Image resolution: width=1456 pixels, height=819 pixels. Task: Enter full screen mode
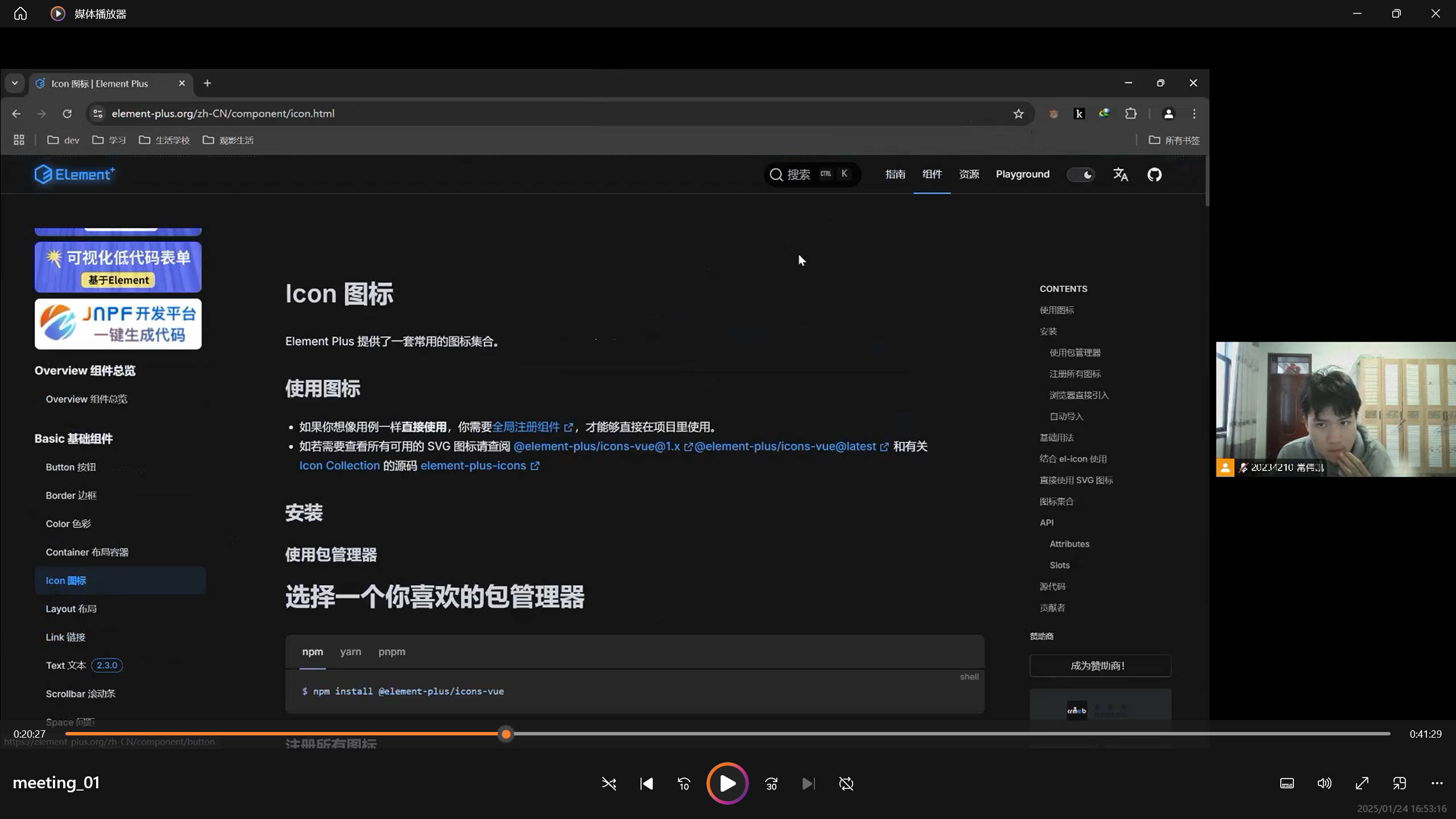[1362, 784]
